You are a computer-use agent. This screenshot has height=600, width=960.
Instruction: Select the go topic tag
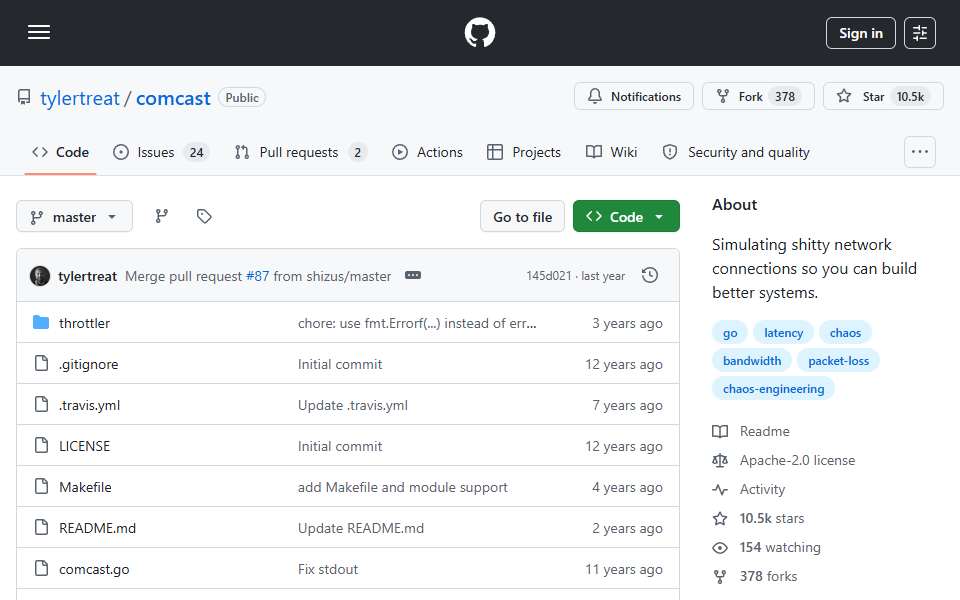(x=730, y=332)
